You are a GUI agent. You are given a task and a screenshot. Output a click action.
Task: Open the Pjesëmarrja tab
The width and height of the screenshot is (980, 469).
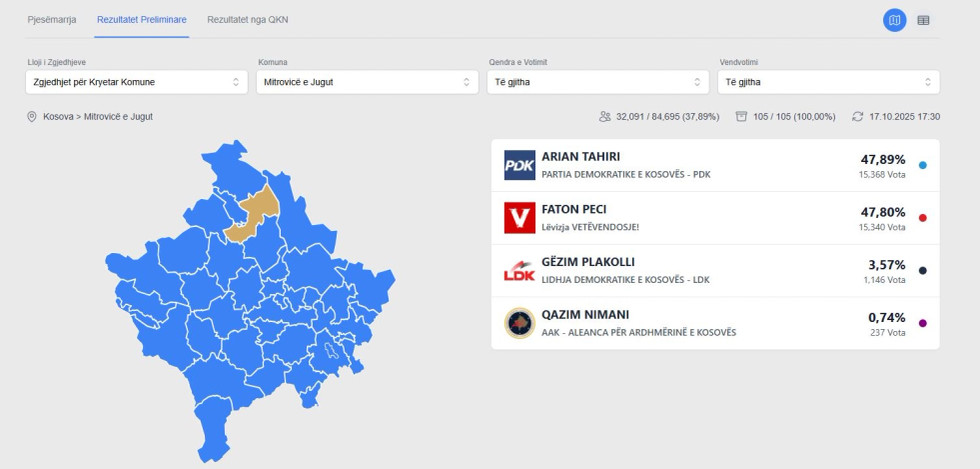(51, 20)
